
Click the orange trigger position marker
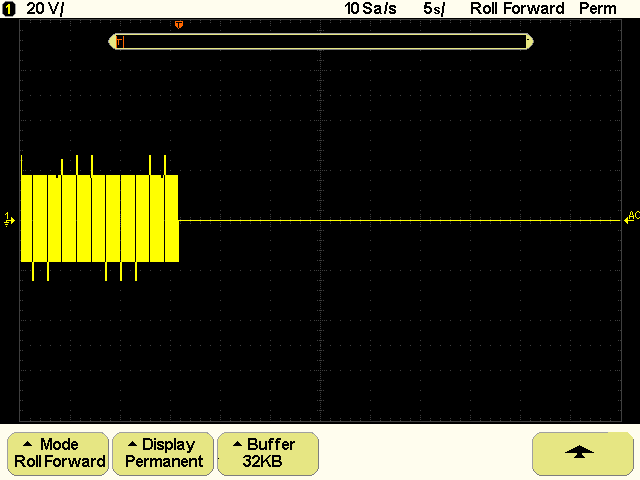(x=179, y=25)
